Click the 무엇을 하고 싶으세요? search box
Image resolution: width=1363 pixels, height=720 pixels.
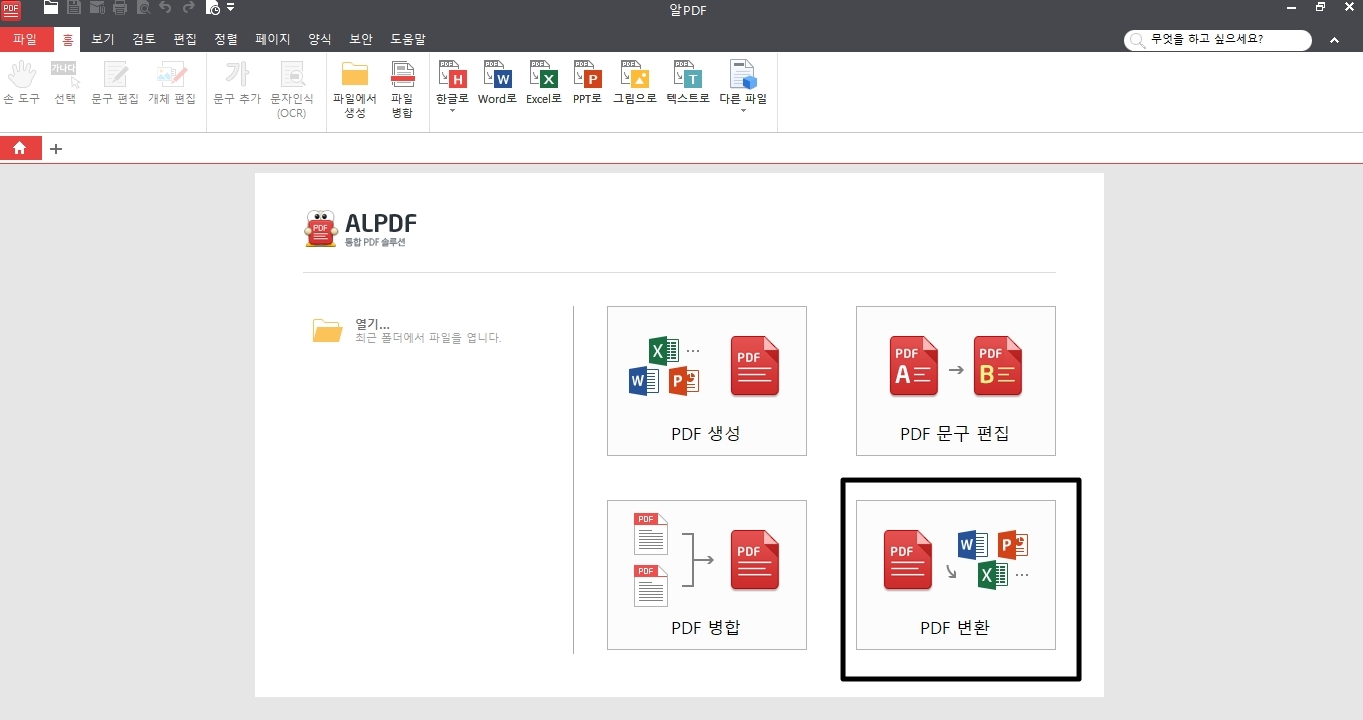point(1218,40)
